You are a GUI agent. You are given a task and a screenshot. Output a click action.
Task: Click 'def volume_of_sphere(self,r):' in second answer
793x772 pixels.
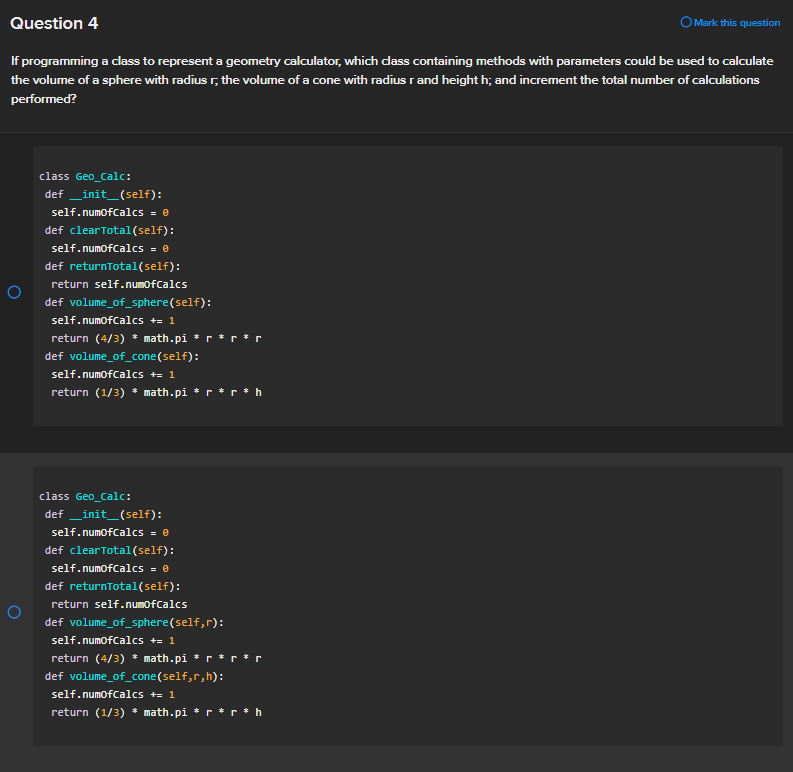click(x=134, y=622)
